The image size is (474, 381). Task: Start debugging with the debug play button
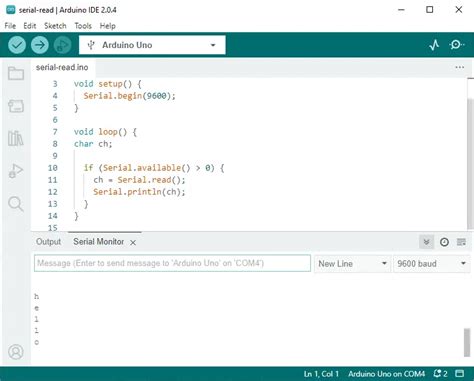(x=62, y=45)
